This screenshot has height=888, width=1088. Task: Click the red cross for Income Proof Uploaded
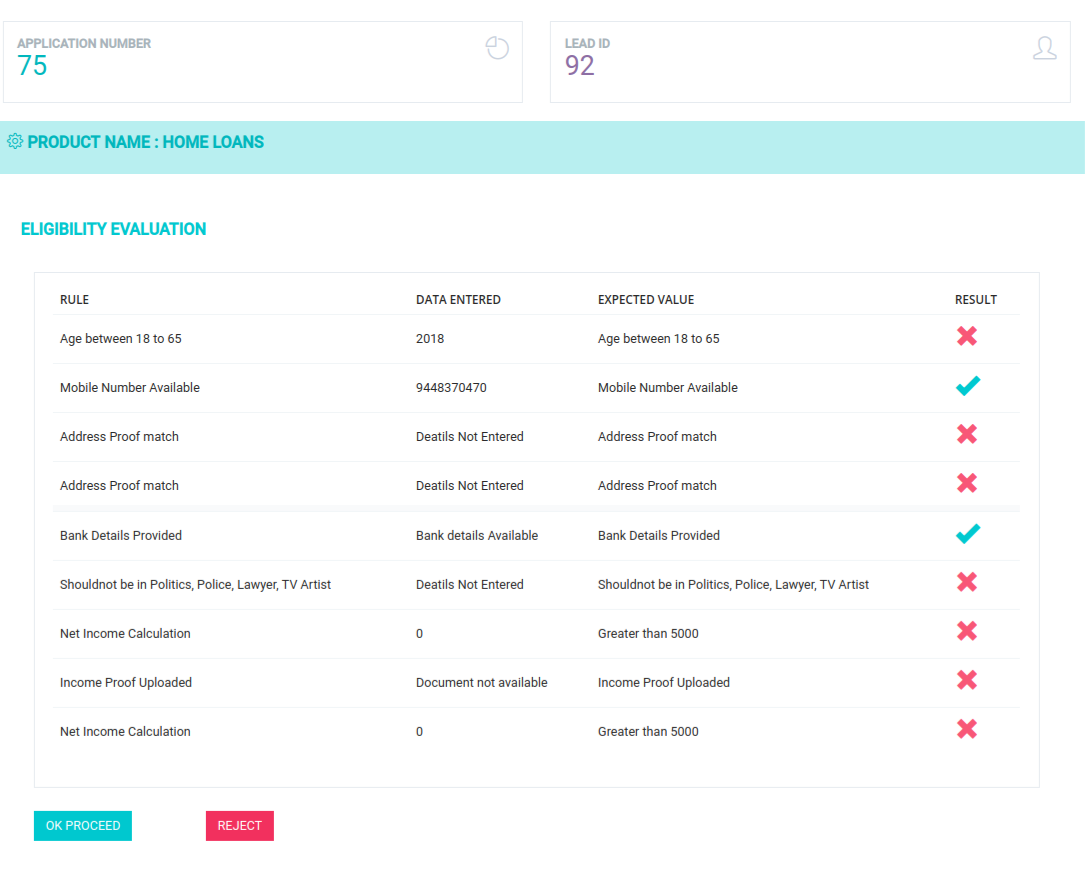(x=966, y=680)
